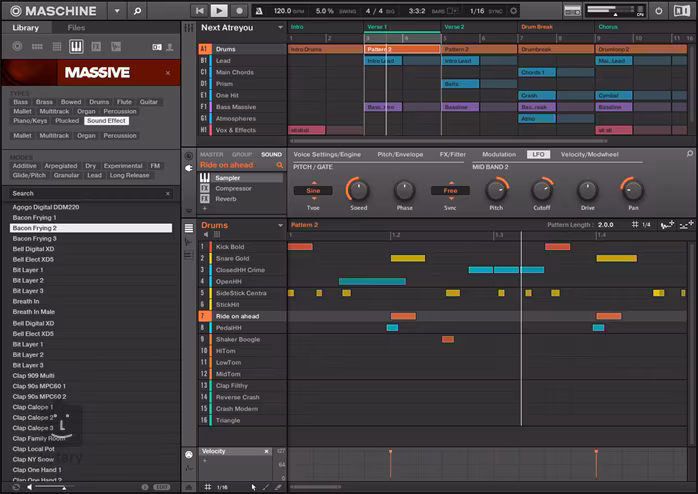Click the Drumbreak pattern clip in Drums

556,49
